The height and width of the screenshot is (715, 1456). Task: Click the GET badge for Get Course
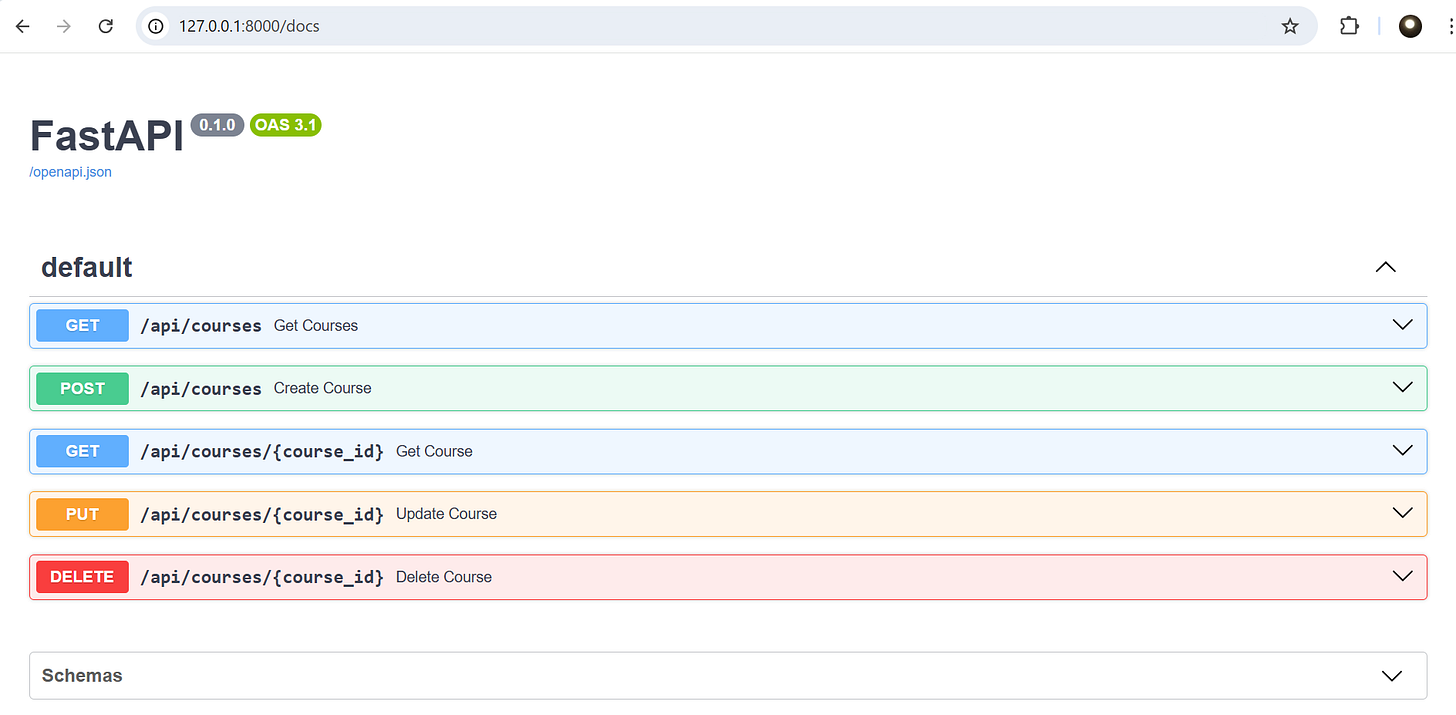[x=82, y=451]
